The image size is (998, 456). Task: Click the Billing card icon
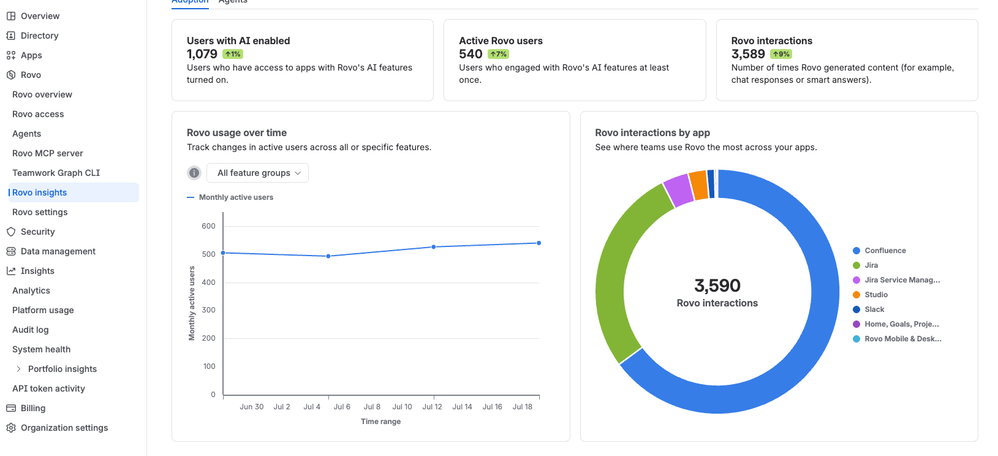(11, 408)
